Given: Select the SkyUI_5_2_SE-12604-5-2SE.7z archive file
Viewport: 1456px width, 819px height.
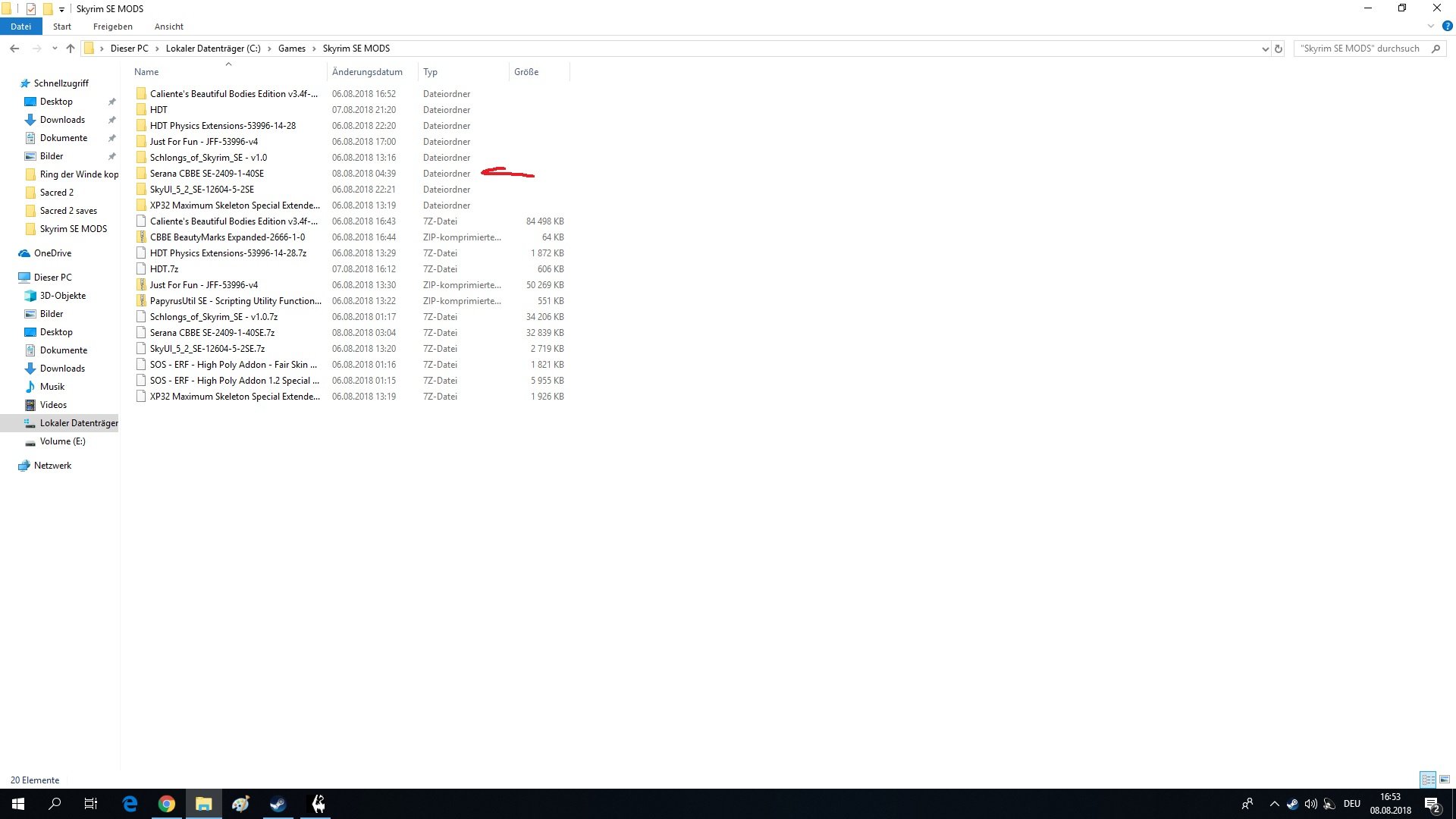Looking at the screenshot, I should [207, 349].
